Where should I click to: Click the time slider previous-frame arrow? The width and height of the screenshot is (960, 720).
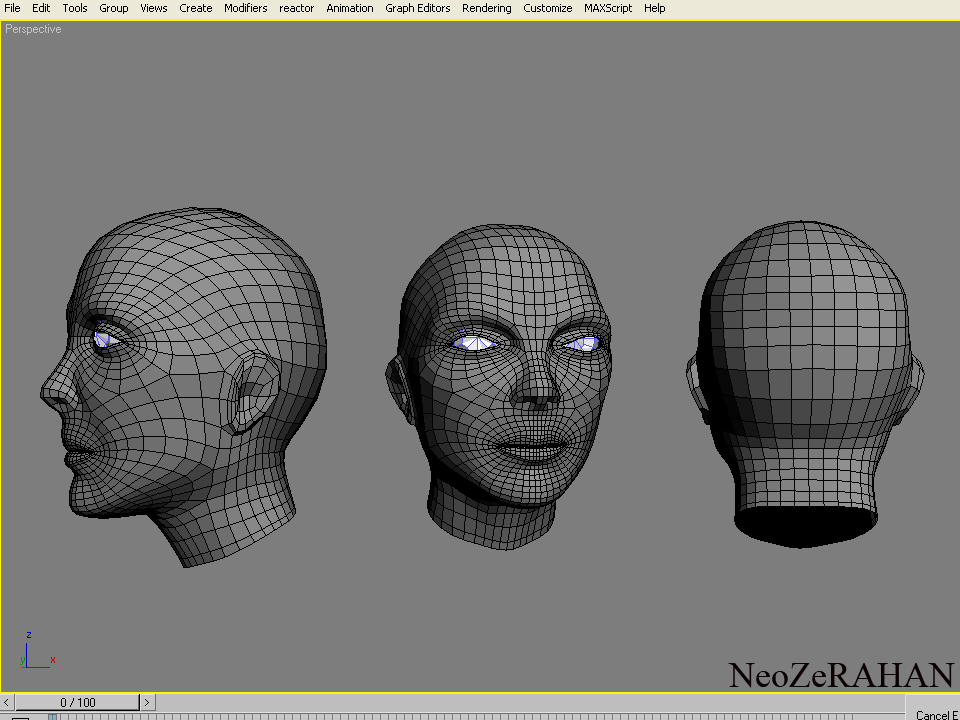[x=7, y=702]
